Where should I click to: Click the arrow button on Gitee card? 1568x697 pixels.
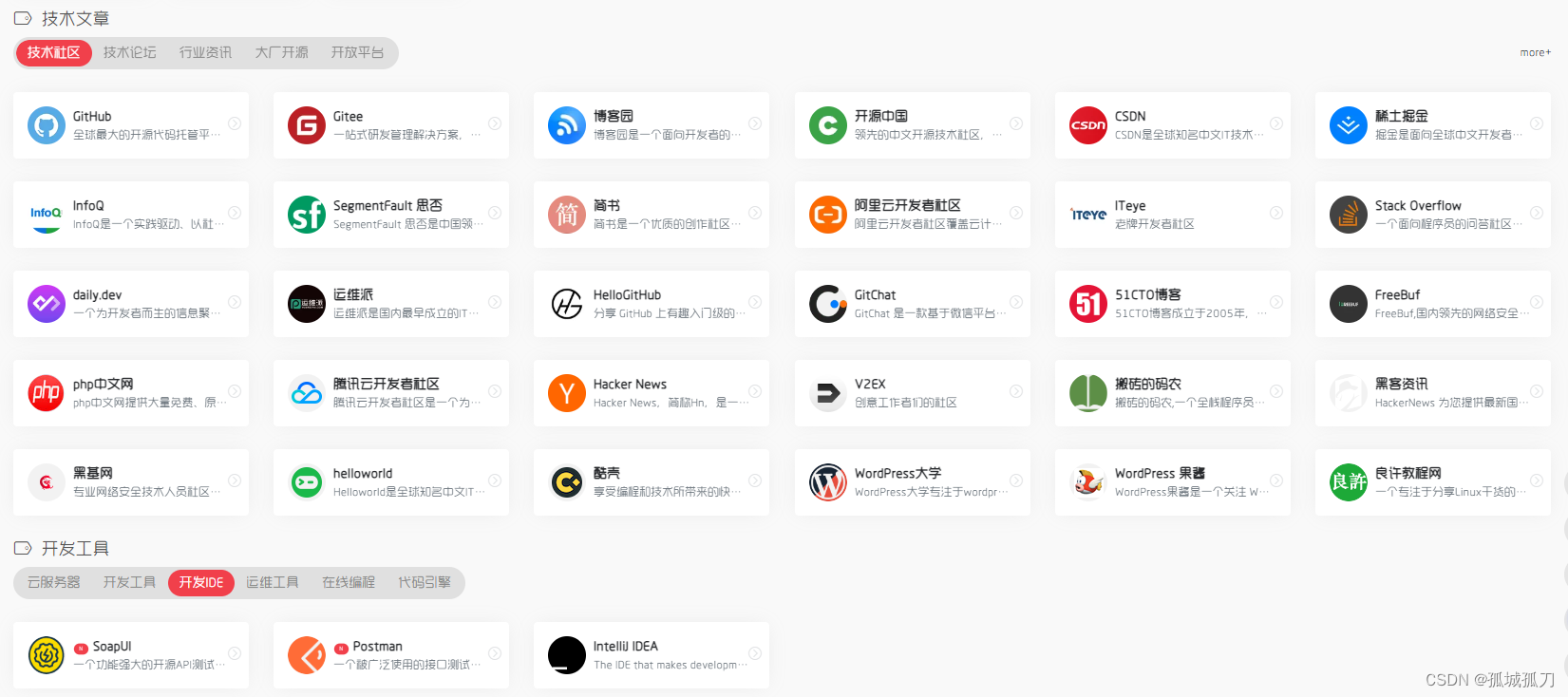(495, 123)
